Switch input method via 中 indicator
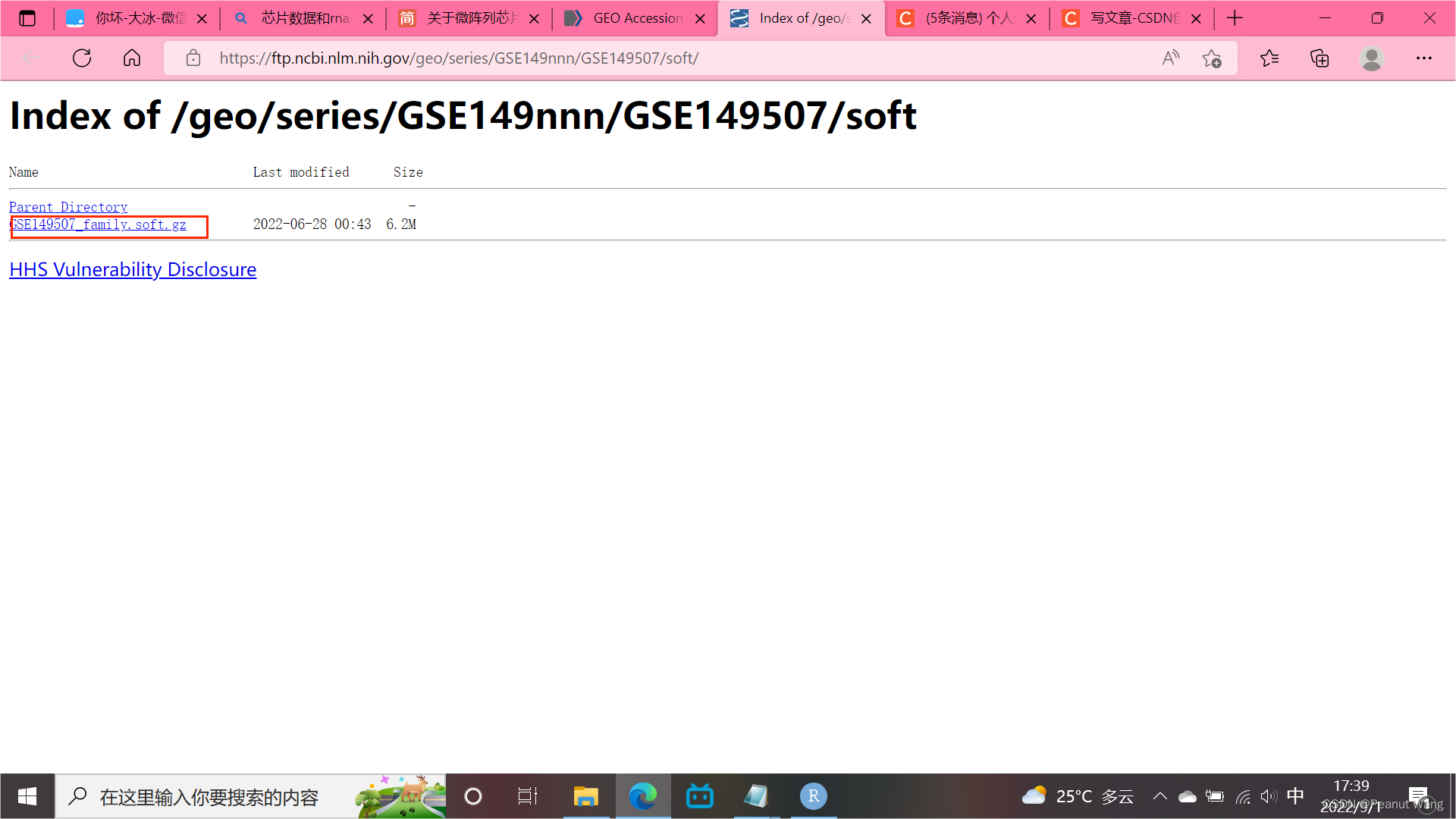The height and width of the screenshot is (819, 1456). click(x=1295, y=796)
